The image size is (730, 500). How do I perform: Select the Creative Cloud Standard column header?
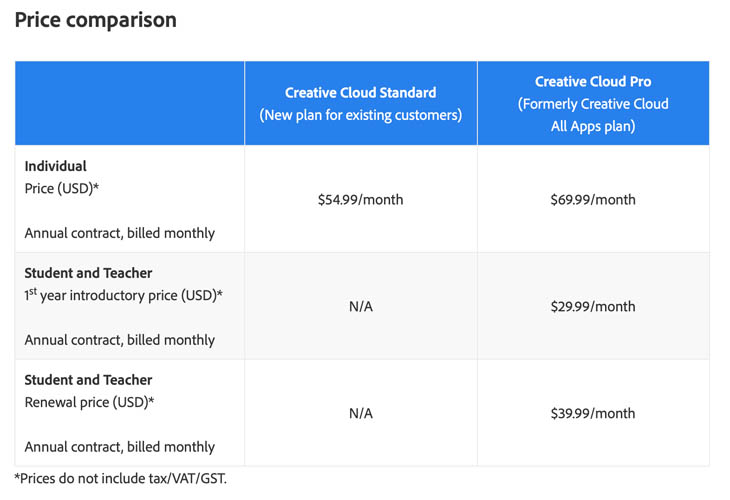pos(360,103)
